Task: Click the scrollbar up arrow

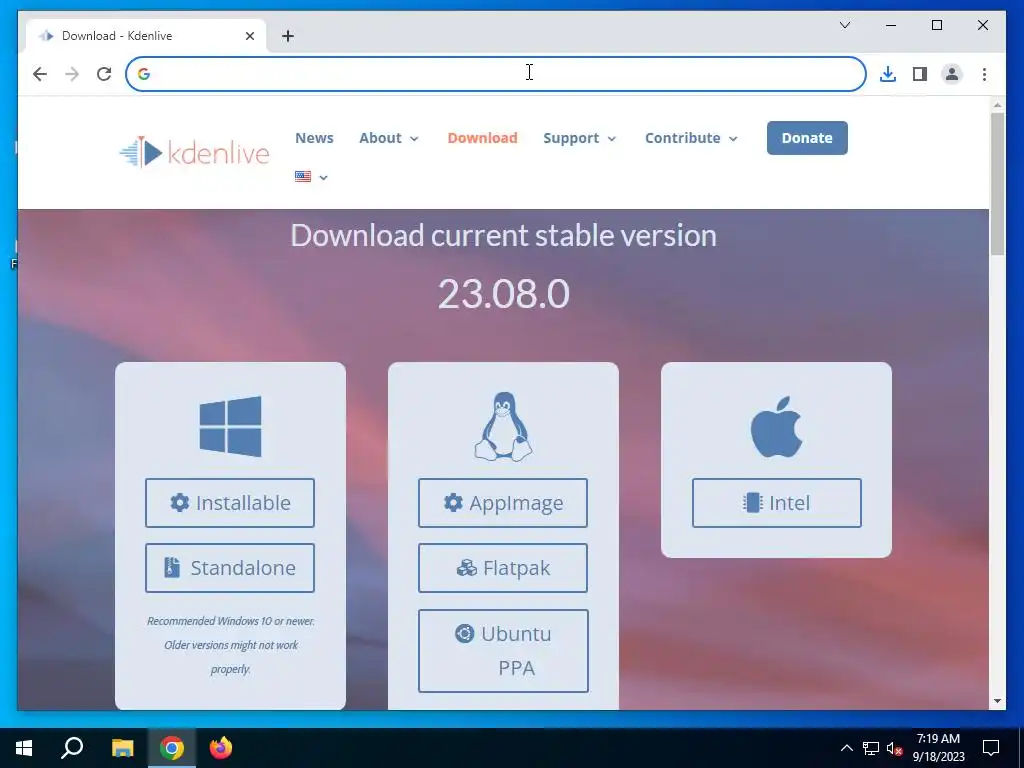Action: [997, 104]
